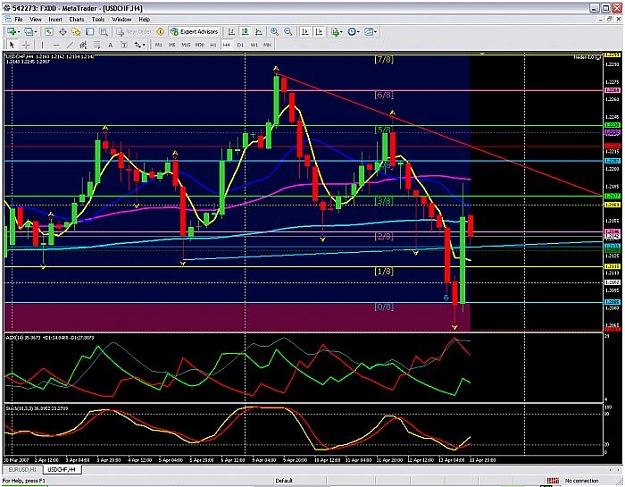Click the [7/8] level label
625x487 pixels.
pos(384,60)
